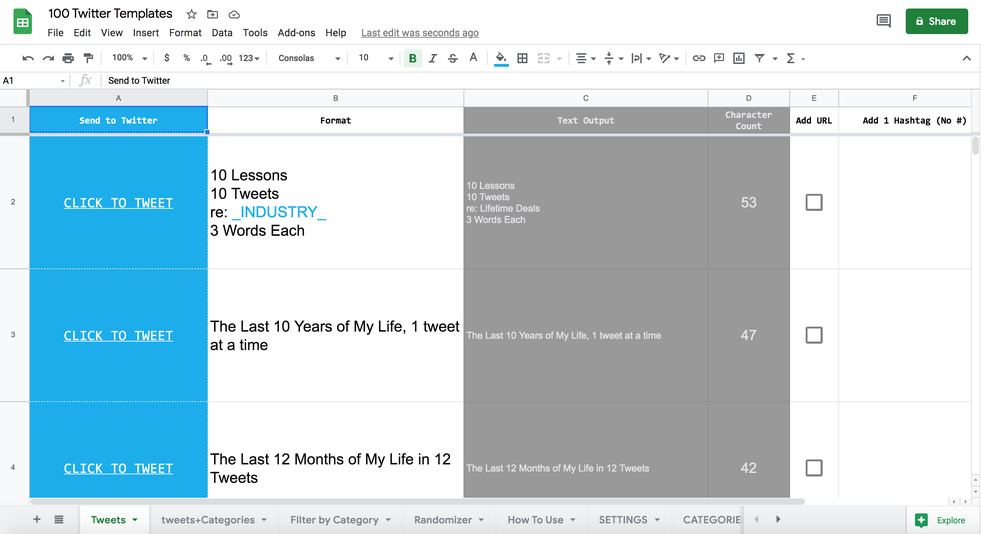Click the Insert link icon
Screen dimensions: 981x534
tap(699, 59)
